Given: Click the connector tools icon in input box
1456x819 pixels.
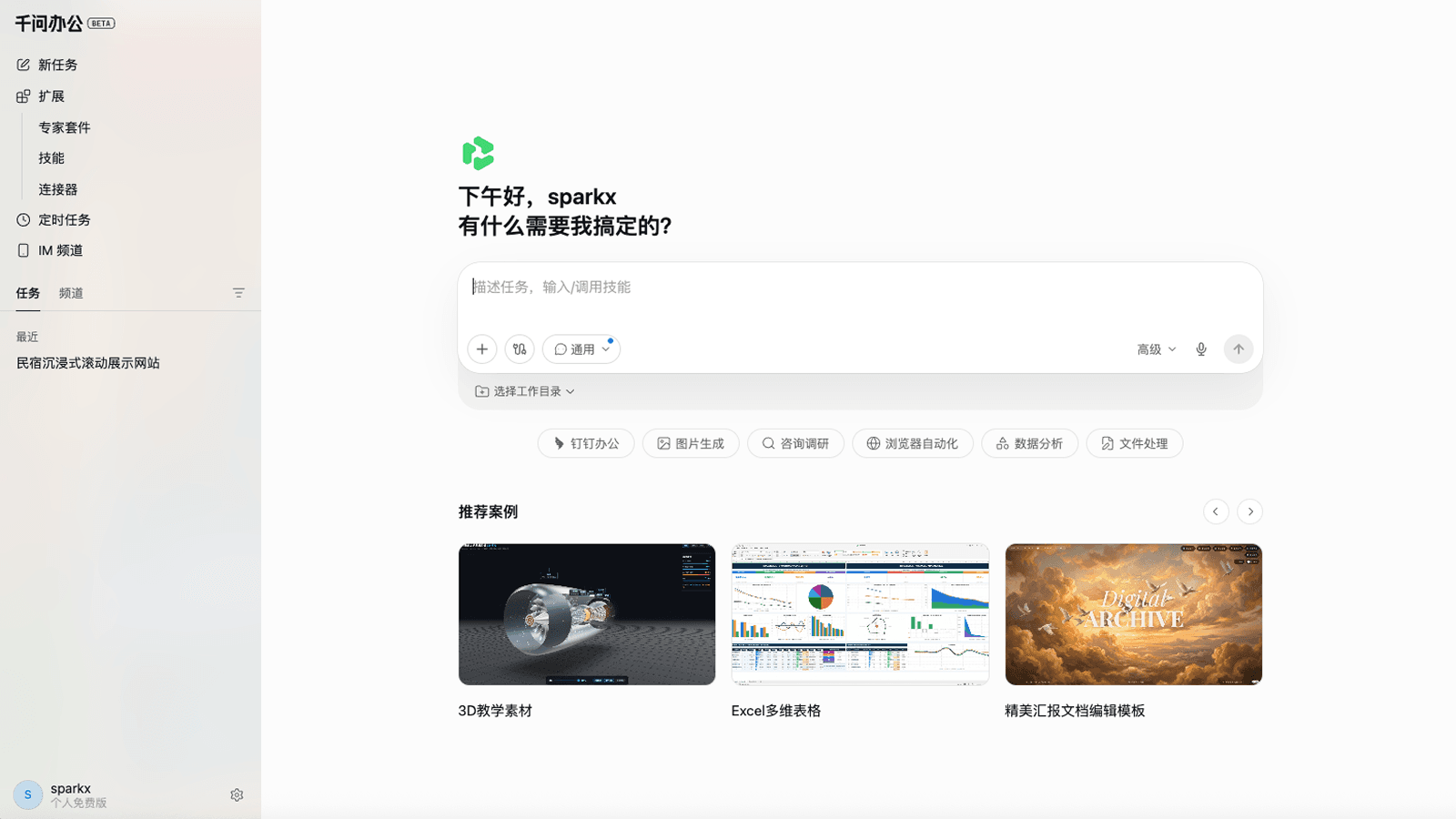Looking at the screenshot, I should click(x=520, y=349).
